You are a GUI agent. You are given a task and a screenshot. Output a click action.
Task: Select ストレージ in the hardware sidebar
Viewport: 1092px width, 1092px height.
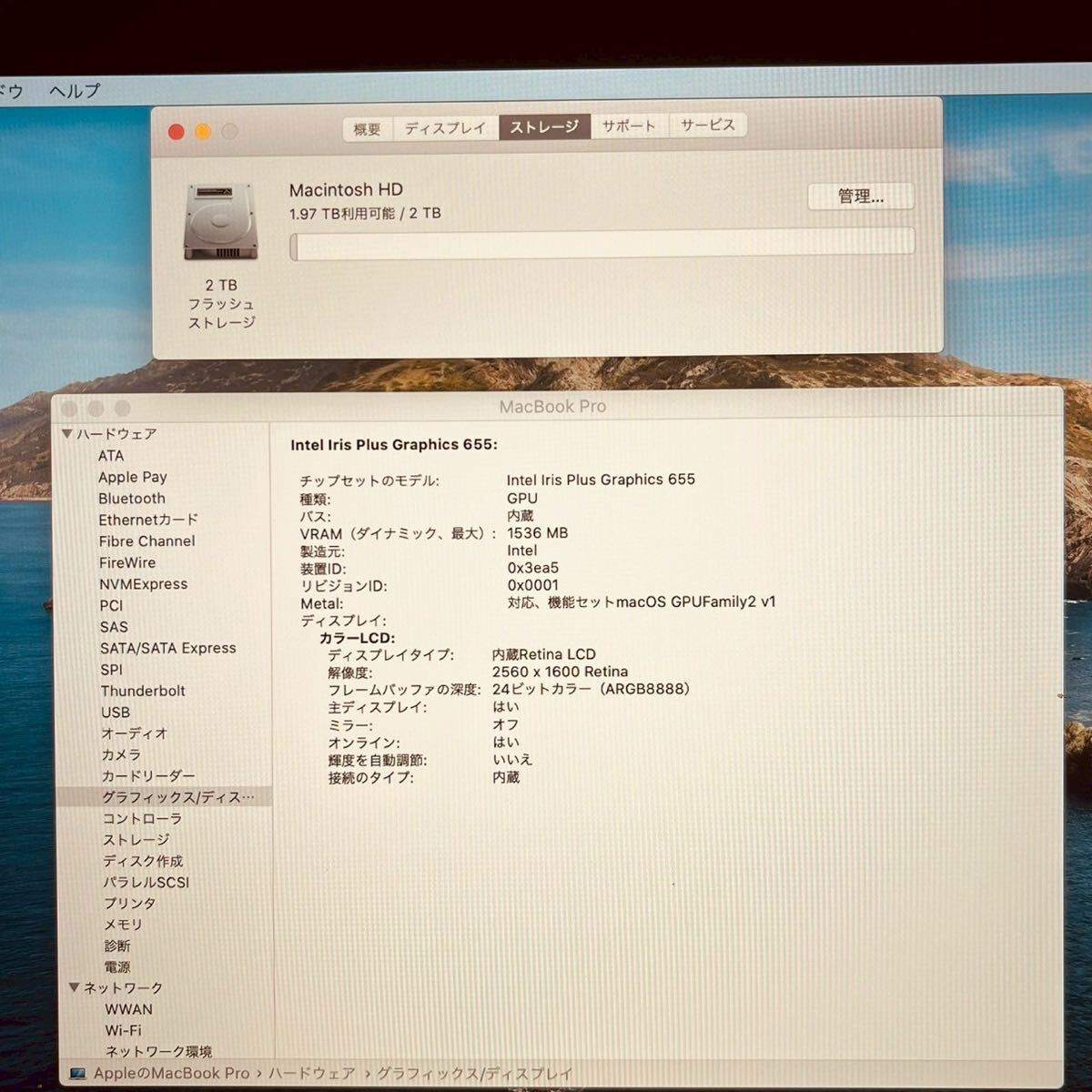136,840
